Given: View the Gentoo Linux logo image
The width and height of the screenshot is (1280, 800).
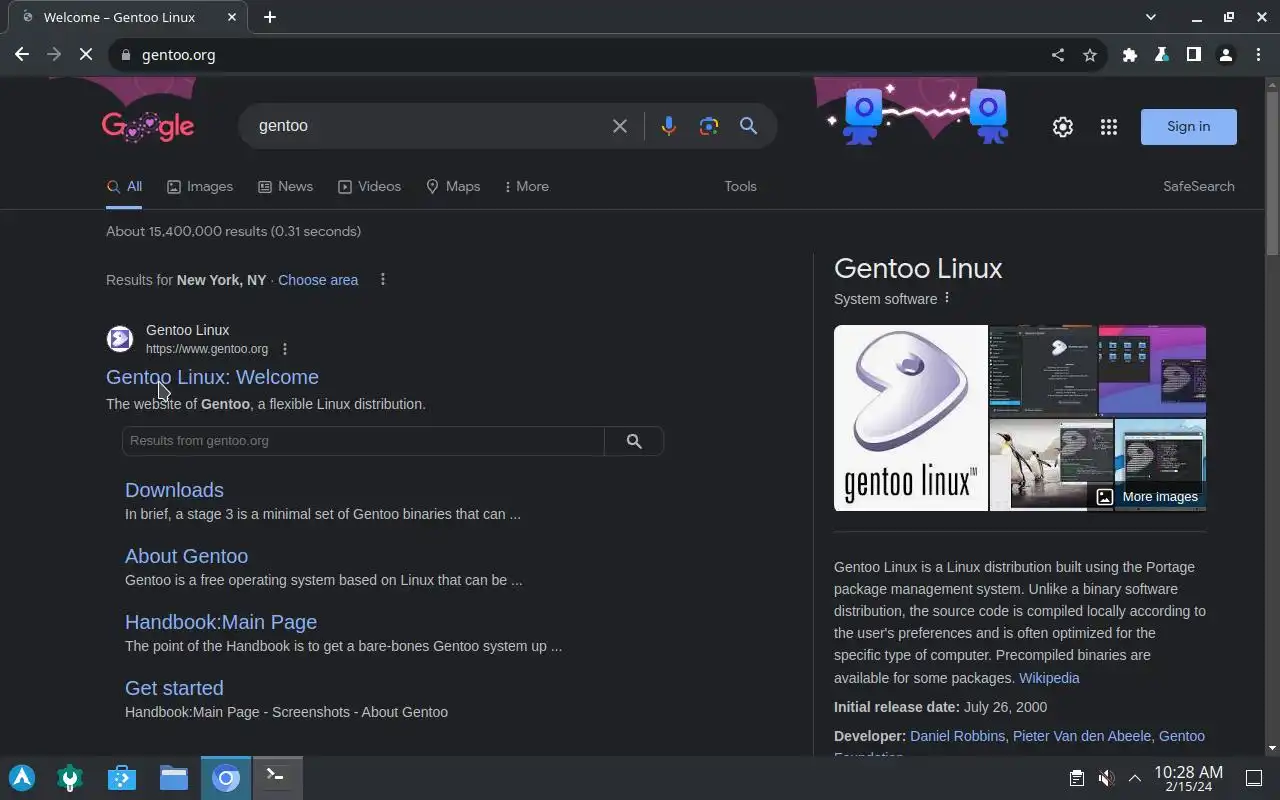Looking at the screenshot, I should [911, 418].
